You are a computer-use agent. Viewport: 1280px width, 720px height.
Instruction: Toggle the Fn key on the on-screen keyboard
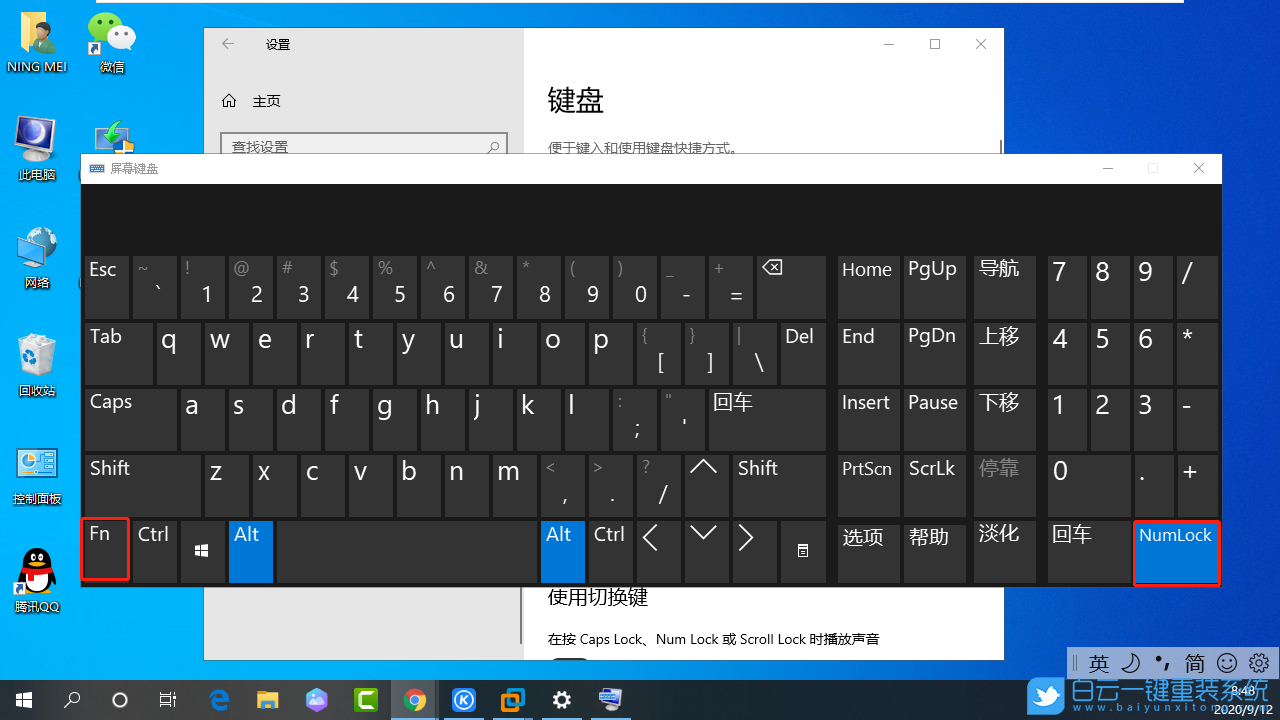(104, 549)
